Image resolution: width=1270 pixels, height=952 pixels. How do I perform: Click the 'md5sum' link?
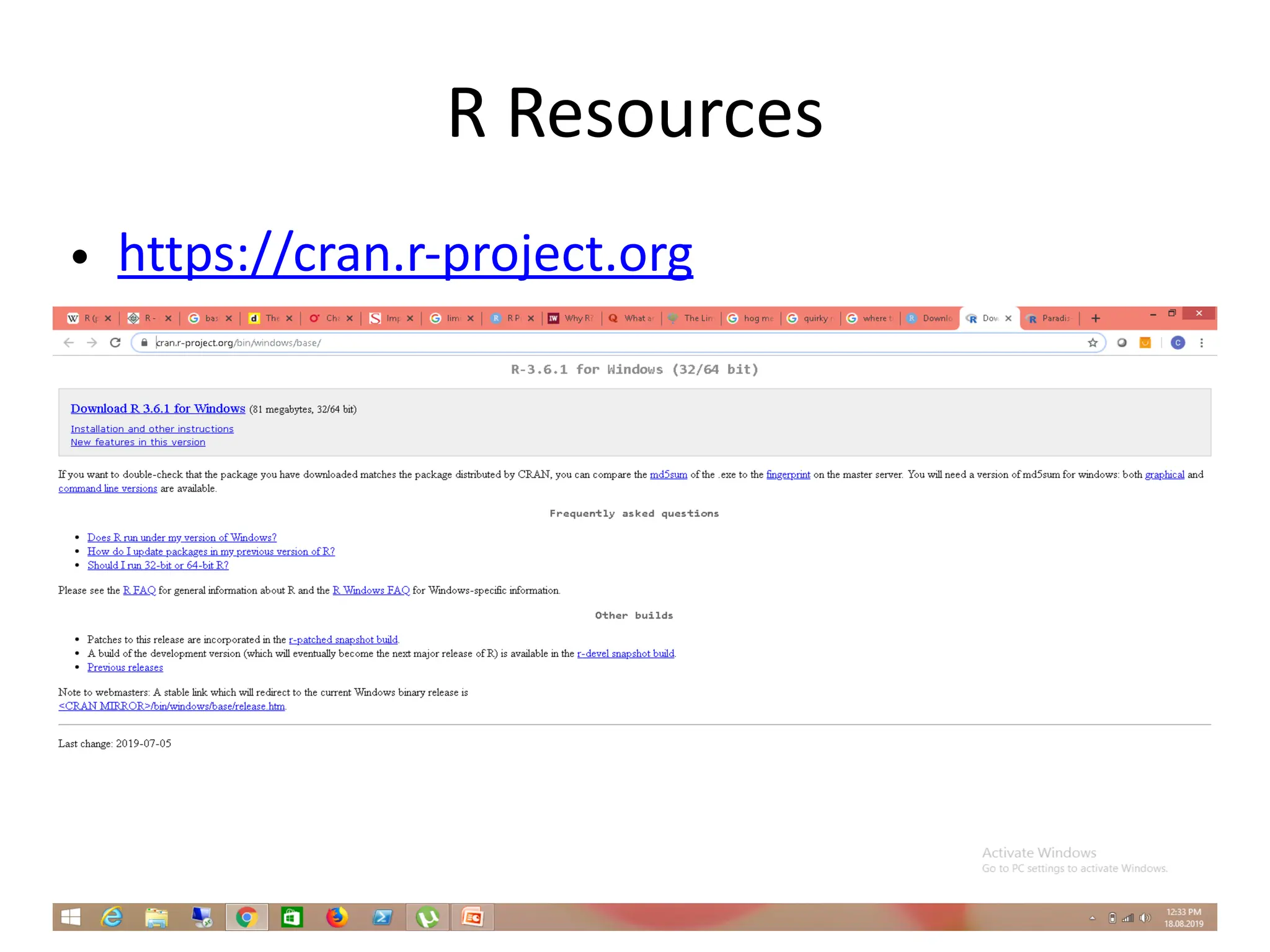click(668, 475)
